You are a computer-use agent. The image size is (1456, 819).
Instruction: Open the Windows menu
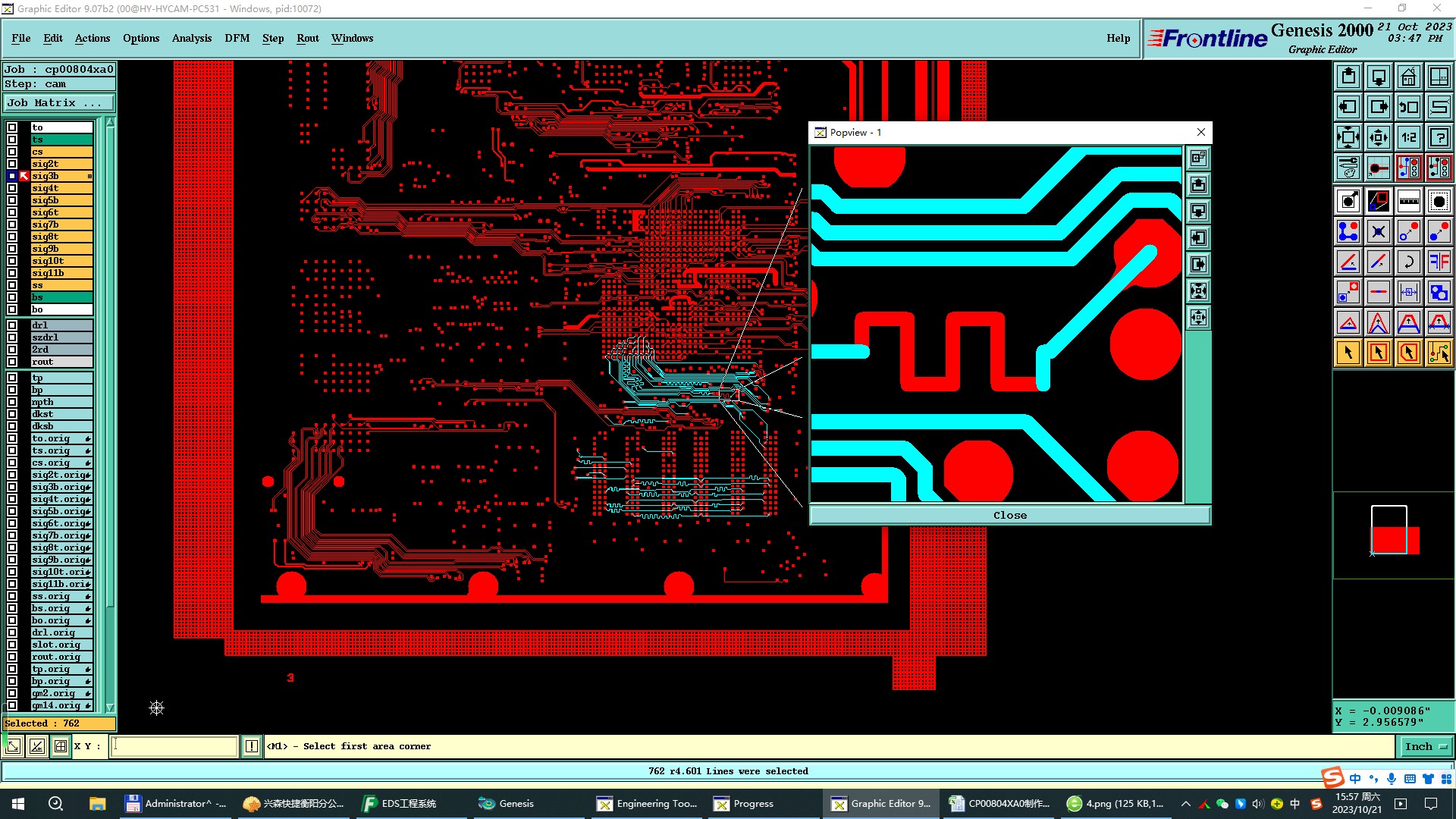click(x=352, y=38)
